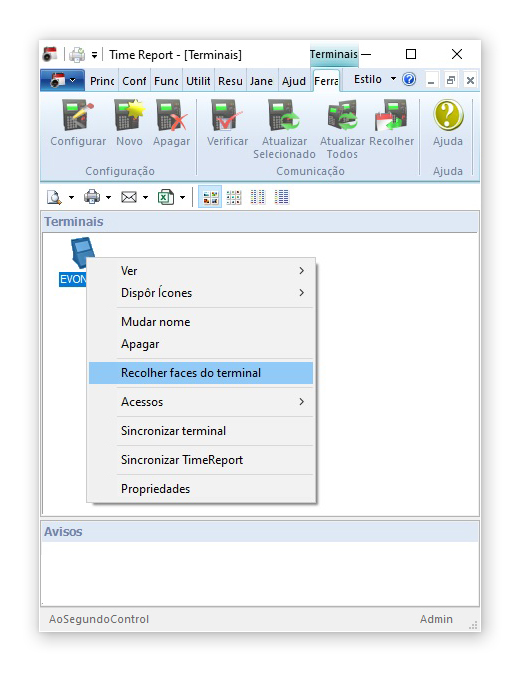Viewport: 523px width, 676px height.
Task: Switch to large icons view mode
Action: pos(210,197)
